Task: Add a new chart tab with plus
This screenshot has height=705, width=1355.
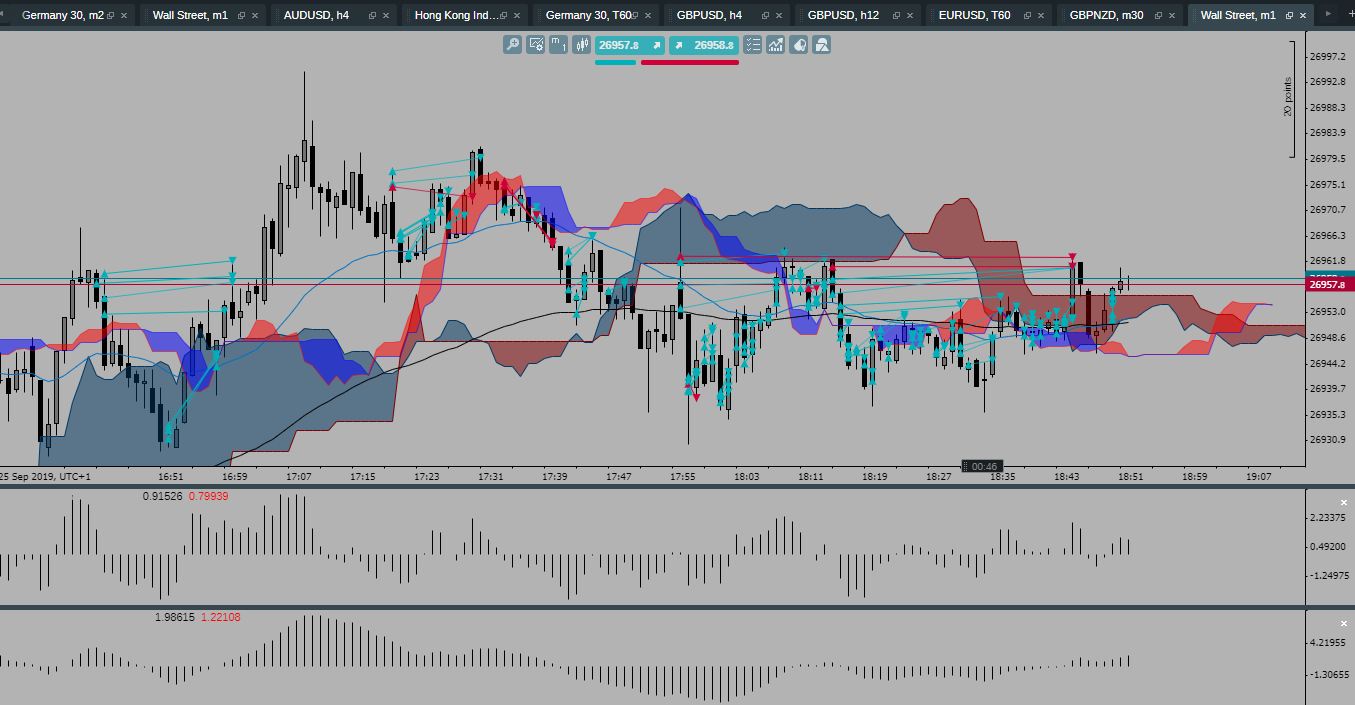Action: pos(1350,14)
